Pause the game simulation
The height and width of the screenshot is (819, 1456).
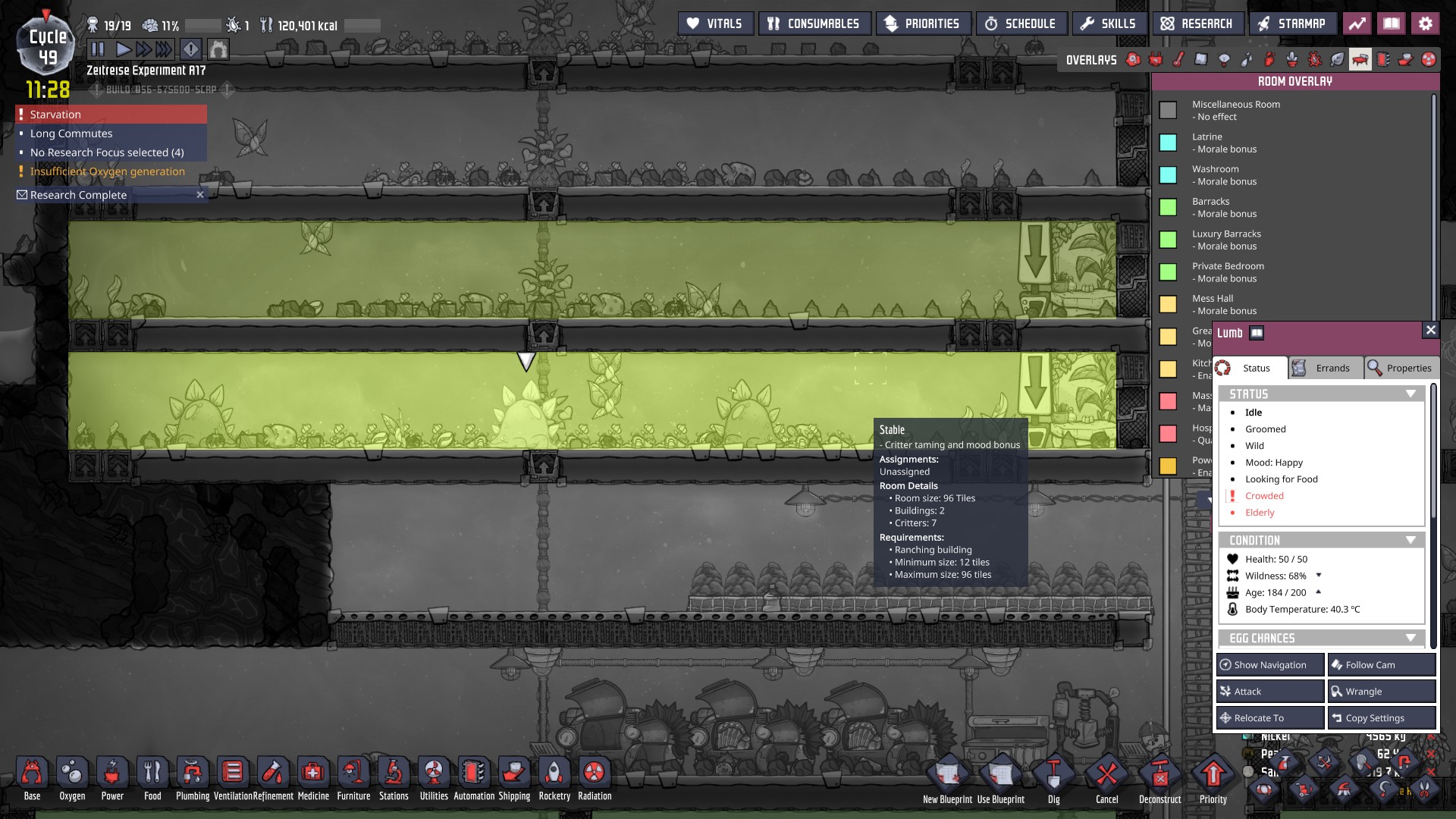(98, 50)
